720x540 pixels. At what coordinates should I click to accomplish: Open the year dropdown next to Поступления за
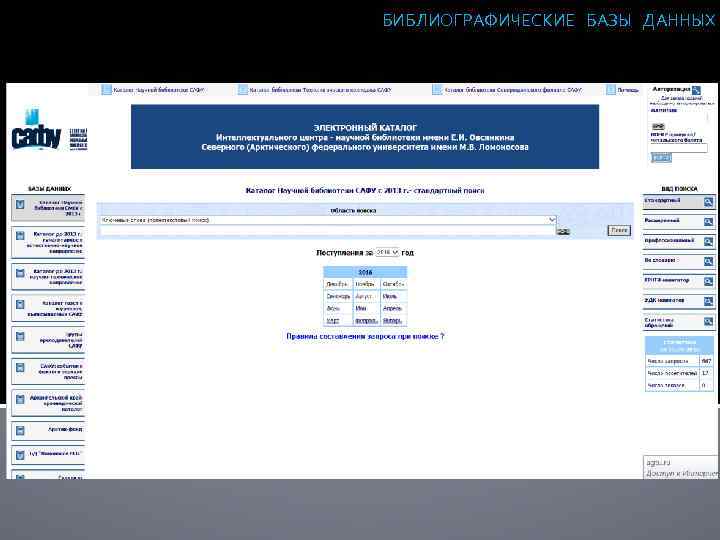coord(387,252)
